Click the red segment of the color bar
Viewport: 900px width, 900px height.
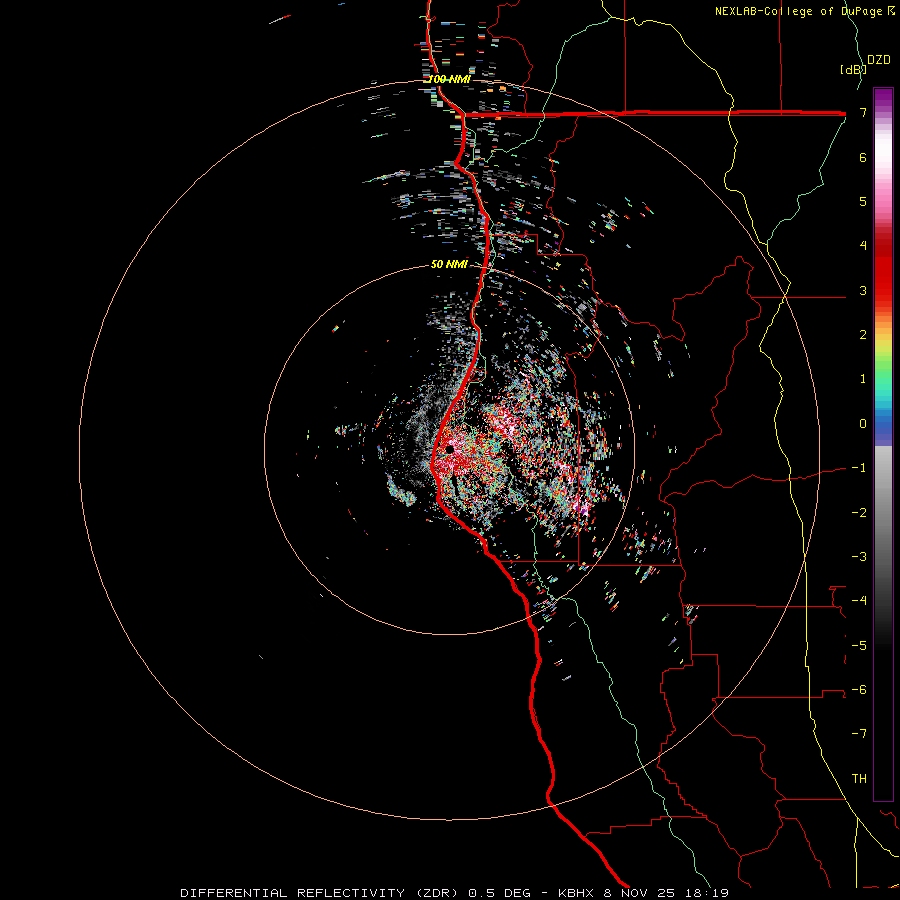coord(883,270)
